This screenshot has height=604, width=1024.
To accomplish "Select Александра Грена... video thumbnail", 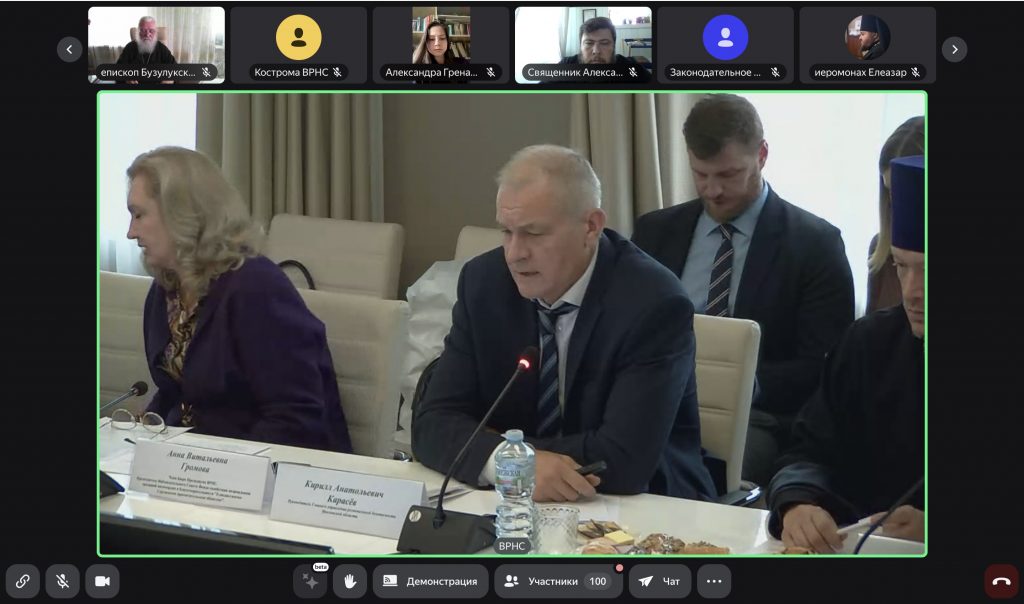I will pyautogui.click(x=441, y=40).
